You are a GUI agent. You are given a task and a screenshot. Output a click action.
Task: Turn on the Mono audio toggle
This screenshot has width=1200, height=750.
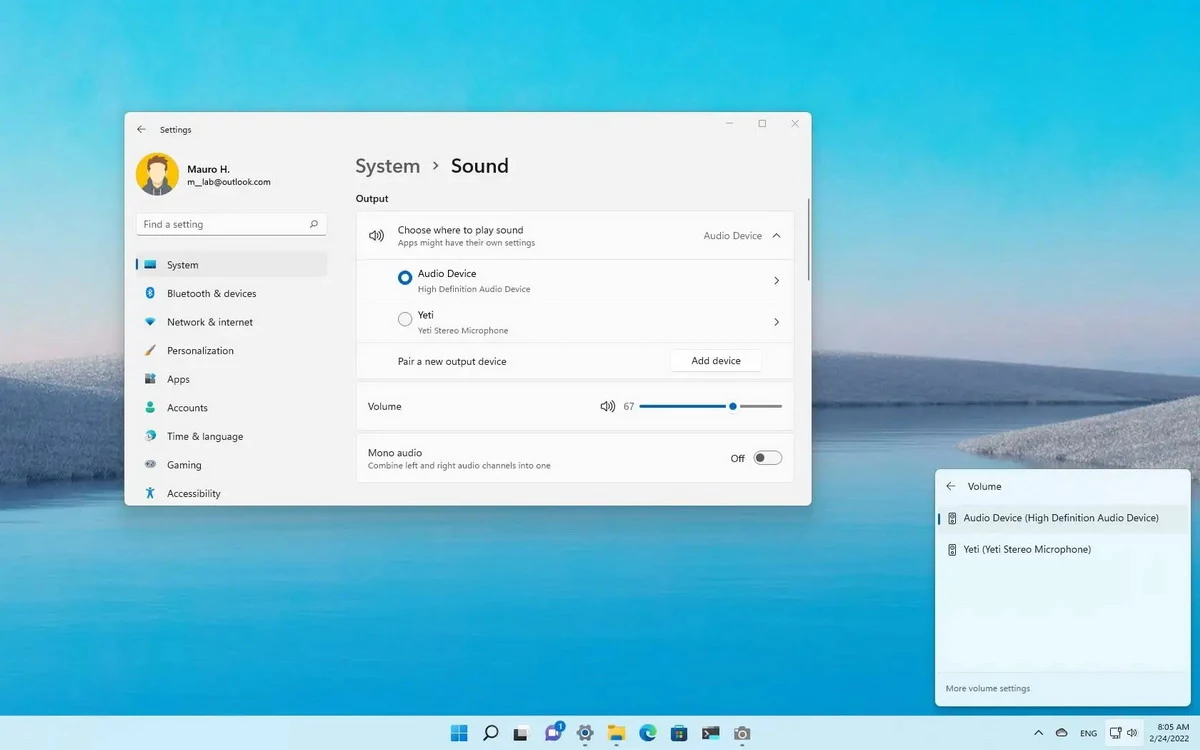point(767,458)
